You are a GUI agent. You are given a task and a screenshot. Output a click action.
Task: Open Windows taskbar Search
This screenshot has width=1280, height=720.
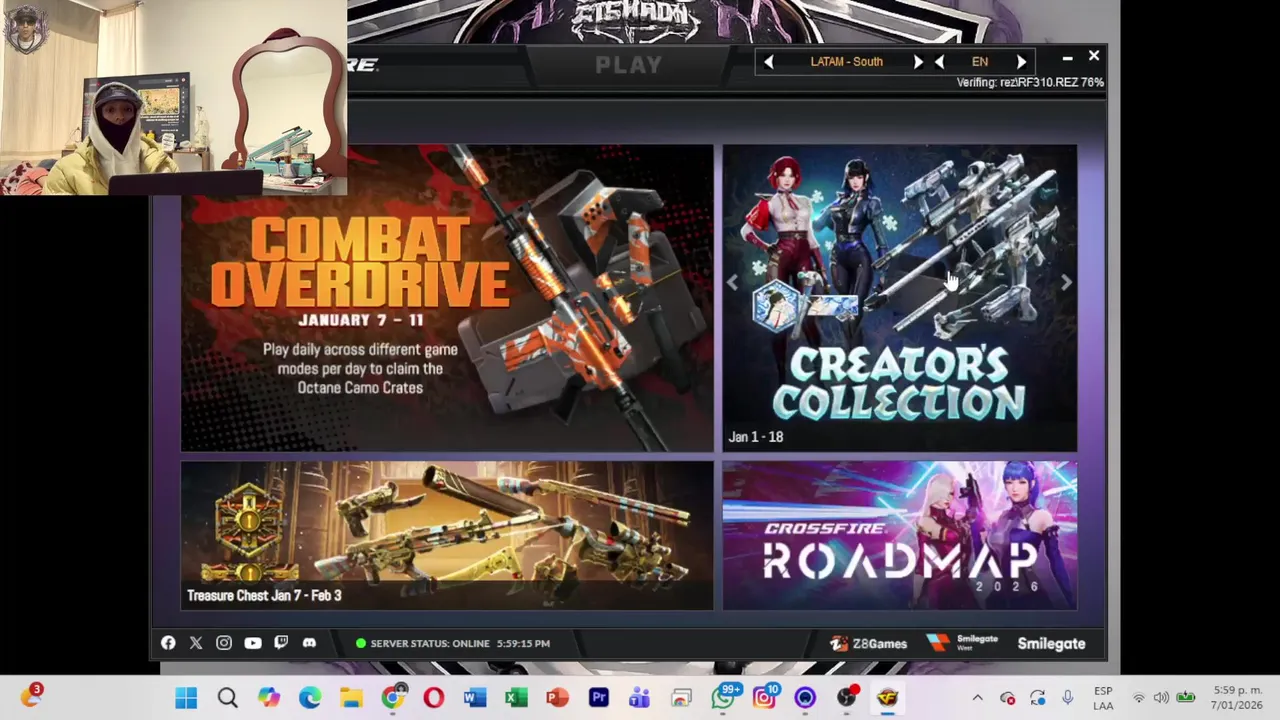pos(227,698)
